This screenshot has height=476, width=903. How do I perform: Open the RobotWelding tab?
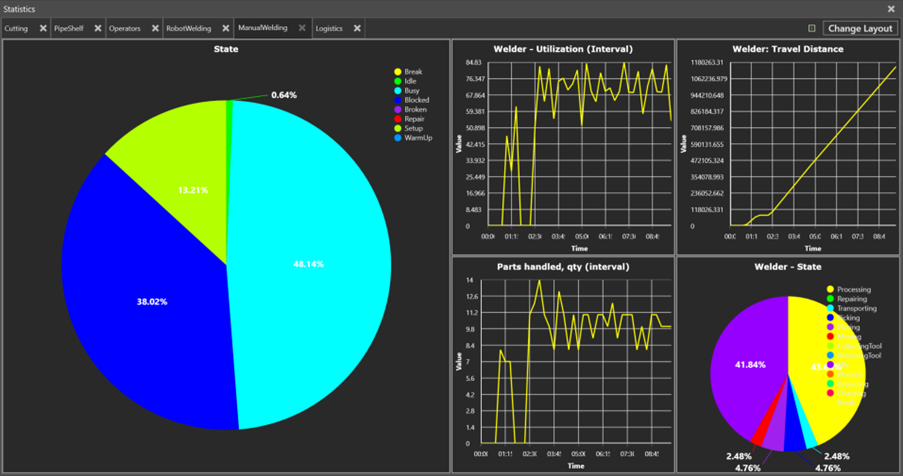188,29
